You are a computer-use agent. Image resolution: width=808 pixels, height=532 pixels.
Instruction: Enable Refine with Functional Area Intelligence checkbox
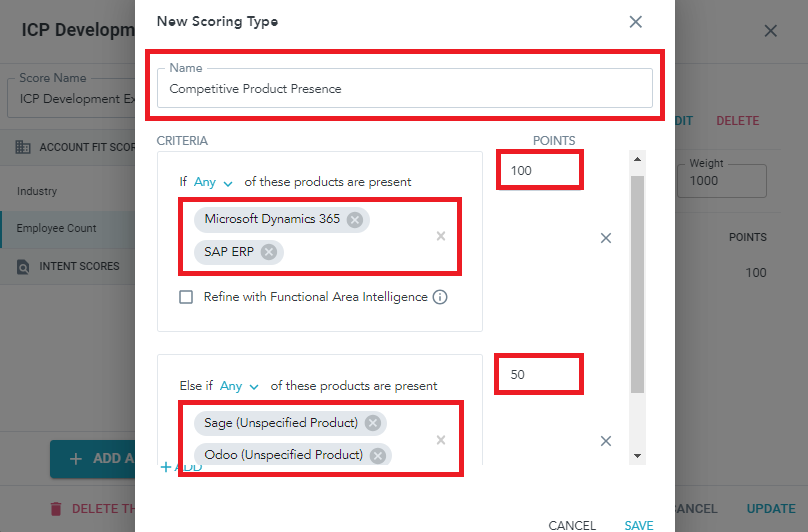click(x=186, y=297)
